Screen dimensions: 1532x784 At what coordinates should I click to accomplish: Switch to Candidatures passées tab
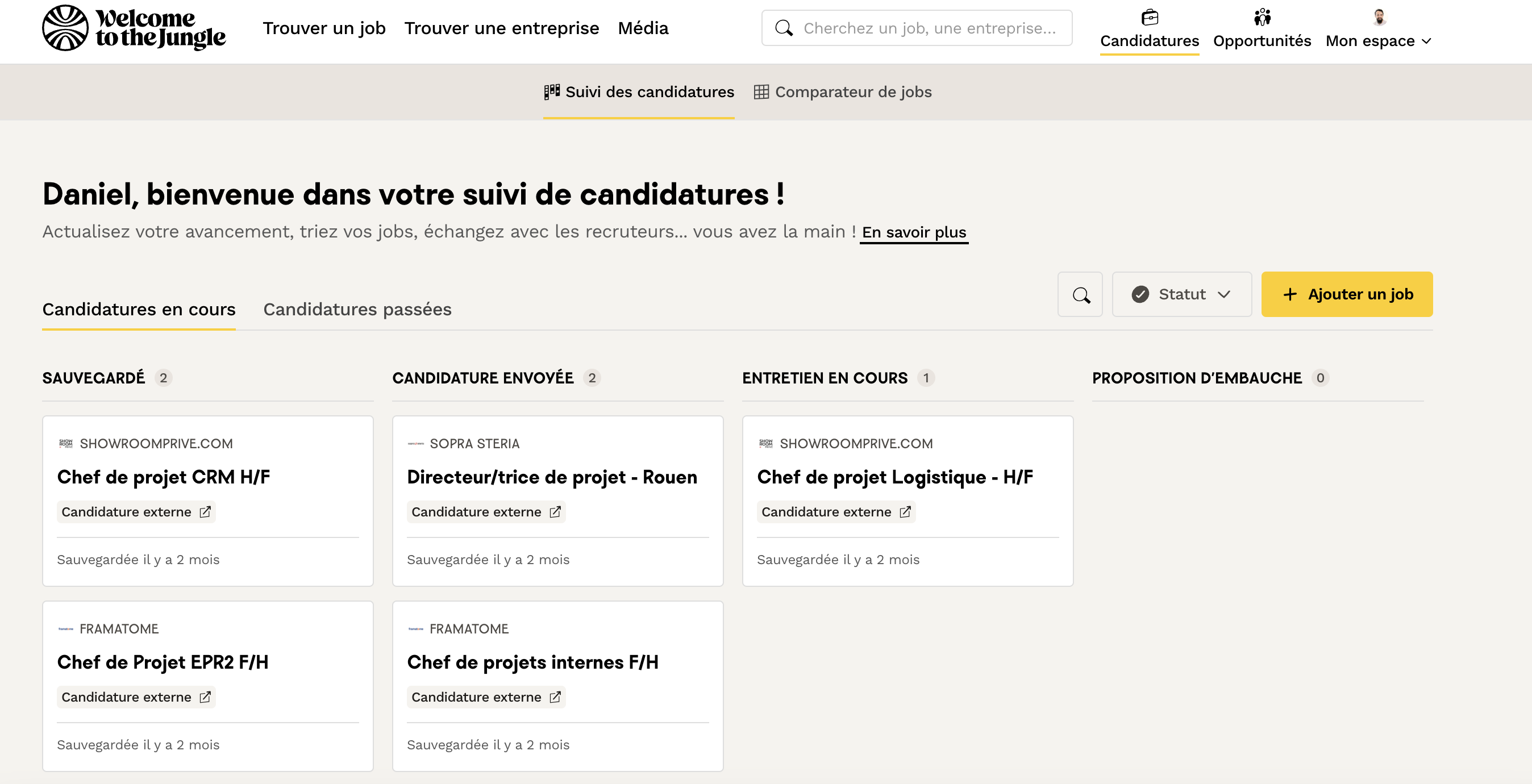pos(357,309)
